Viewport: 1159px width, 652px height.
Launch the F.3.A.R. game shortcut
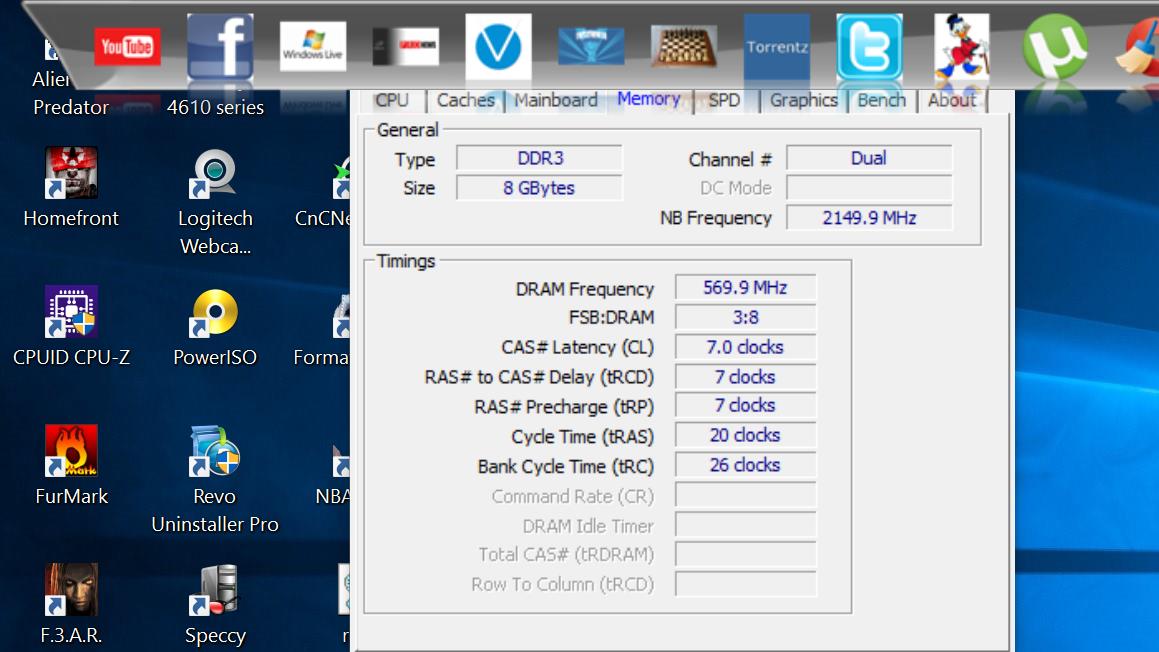pyautogui.click(x=71, y=604)
